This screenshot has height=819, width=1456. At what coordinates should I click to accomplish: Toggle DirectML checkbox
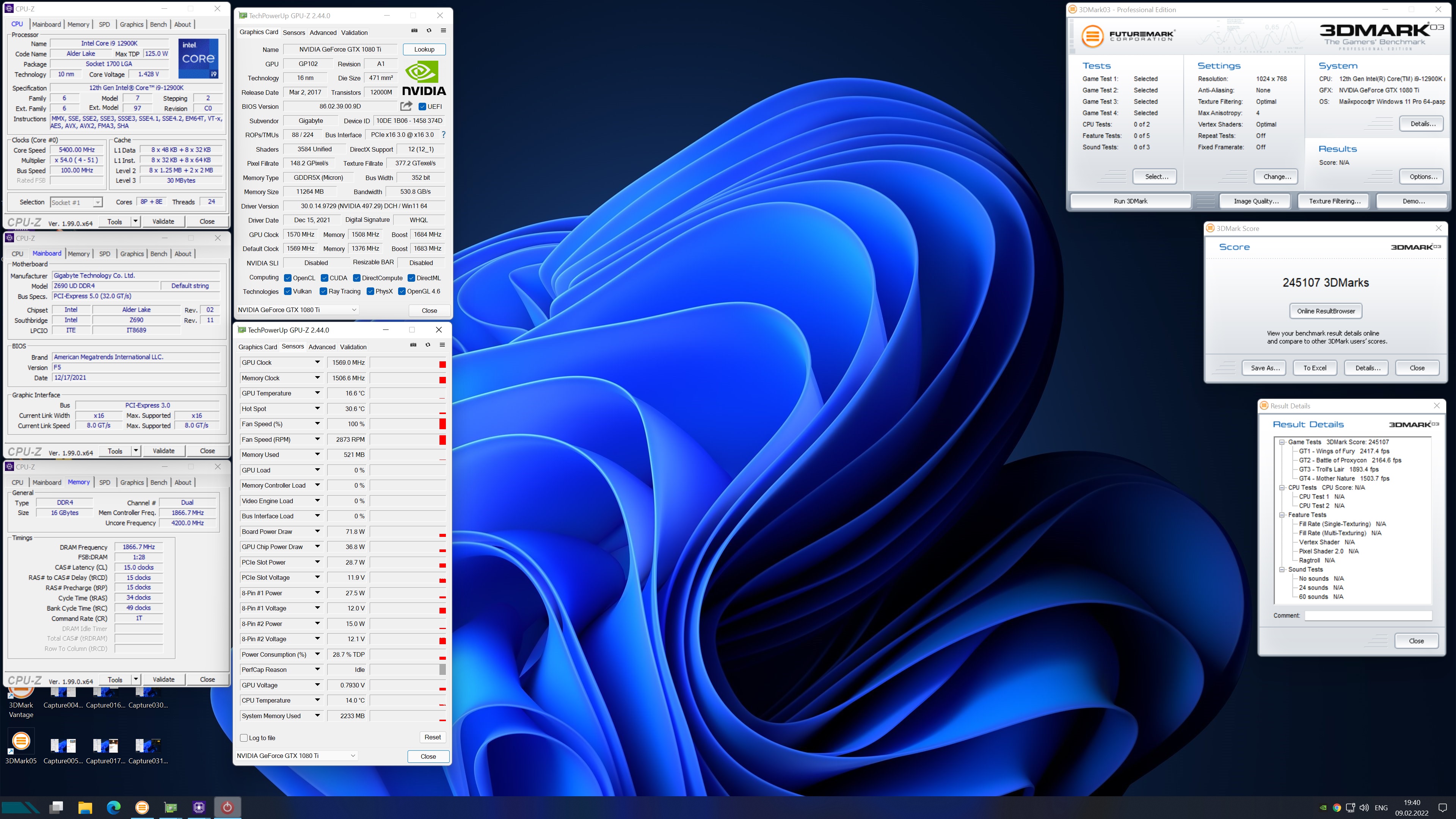tap(411, 278)
